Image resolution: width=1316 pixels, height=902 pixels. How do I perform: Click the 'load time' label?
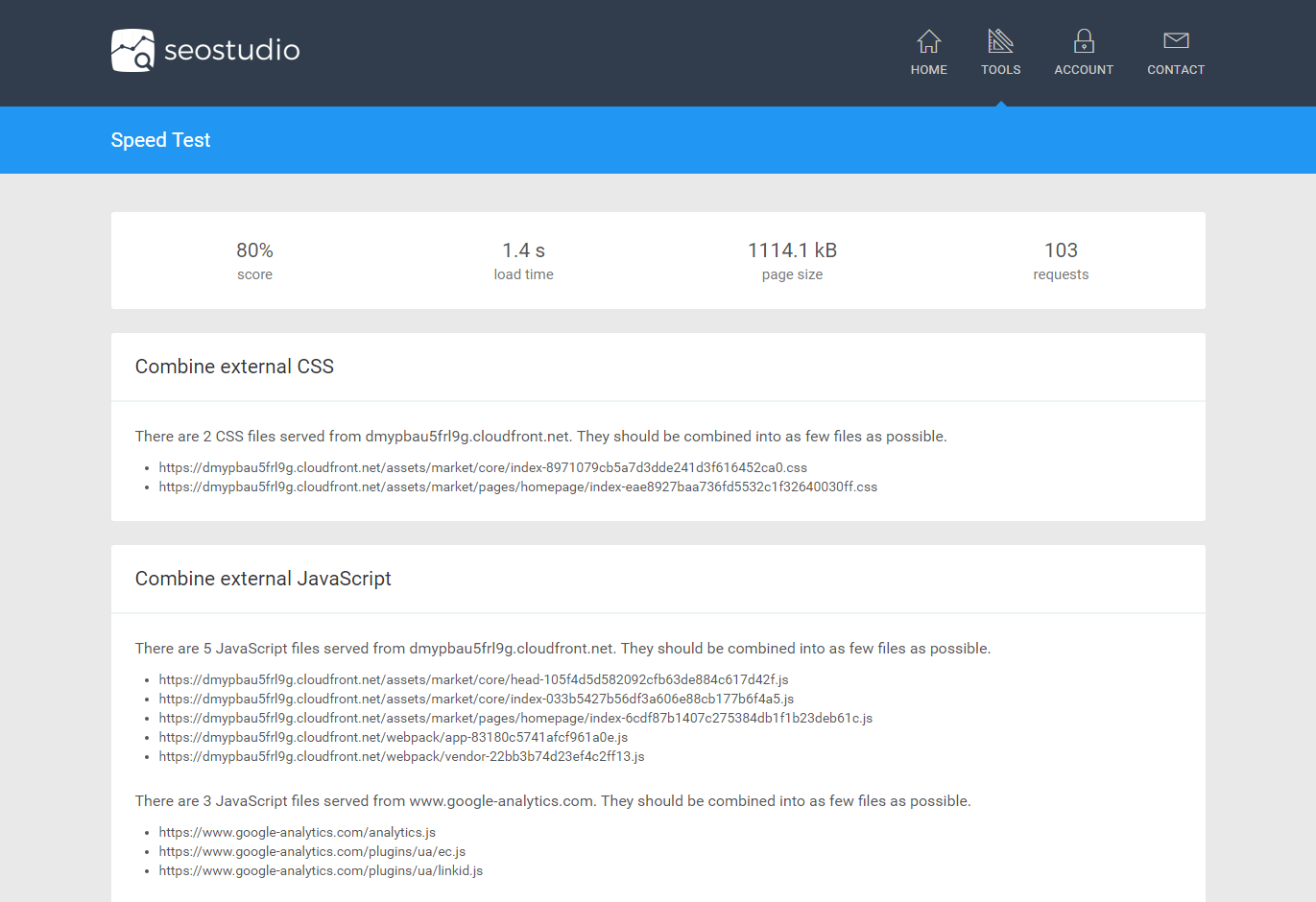[523, 274]
